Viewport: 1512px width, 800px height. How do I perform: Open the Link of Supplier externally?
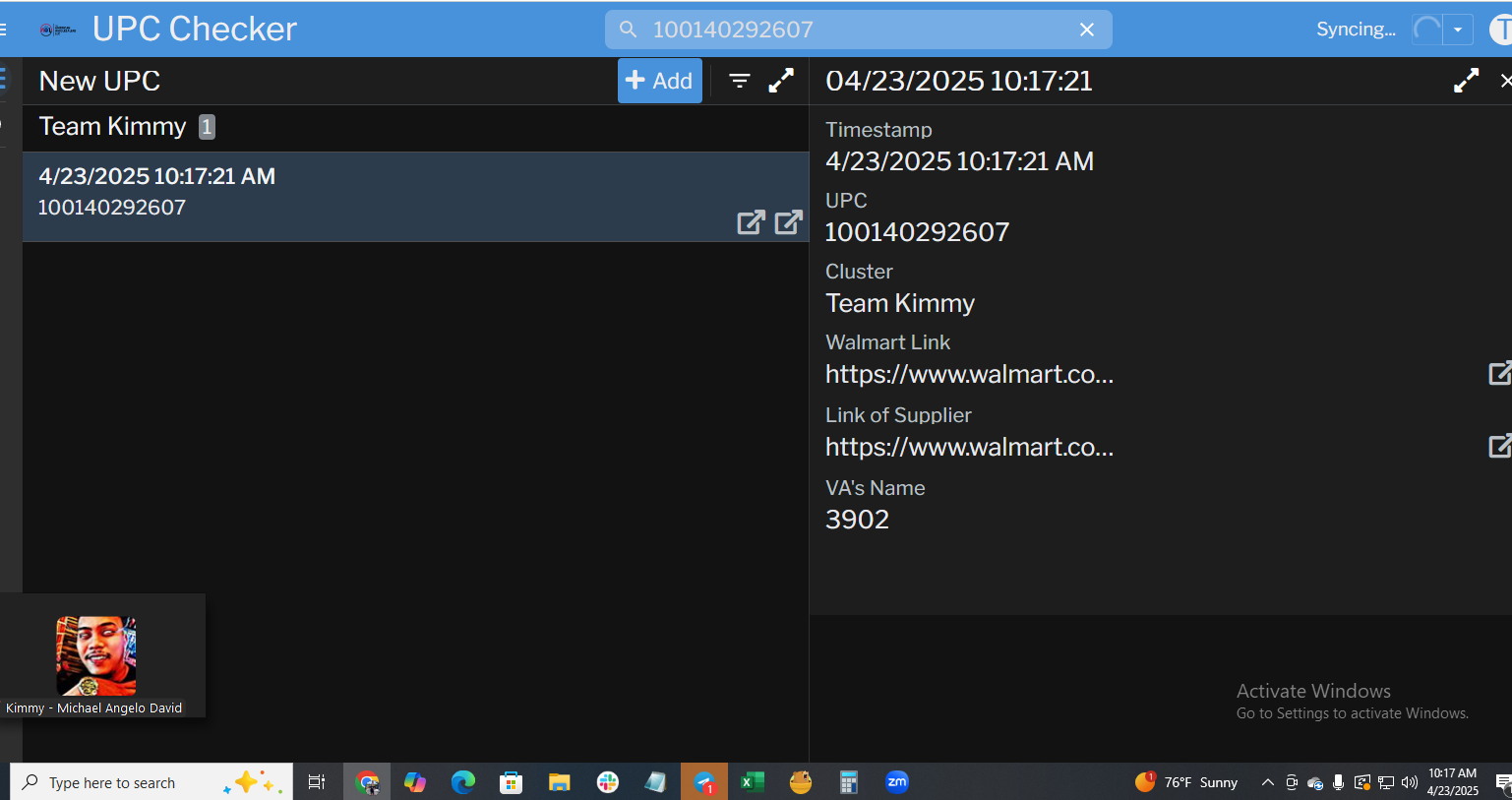(1499, 447)
